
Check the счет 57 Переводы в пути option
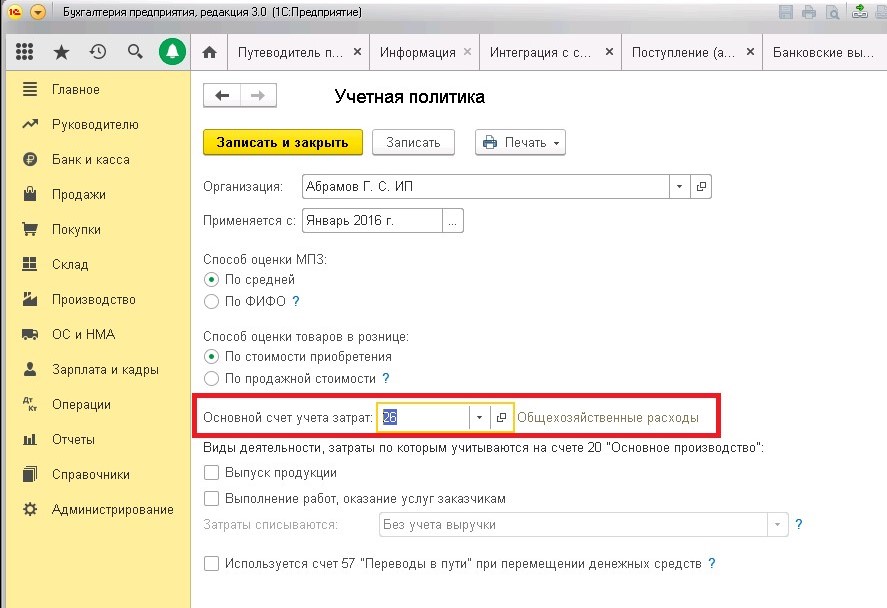pyautogui.click(x=211, y=564)
